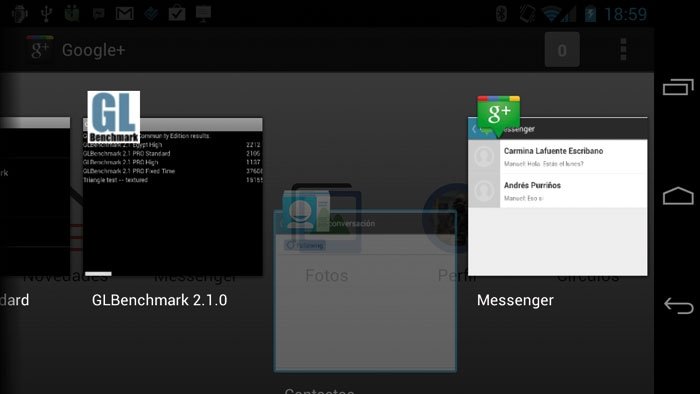
Task: Tap the checkmark shopping bag notification icon
Action: pos(177,13)
